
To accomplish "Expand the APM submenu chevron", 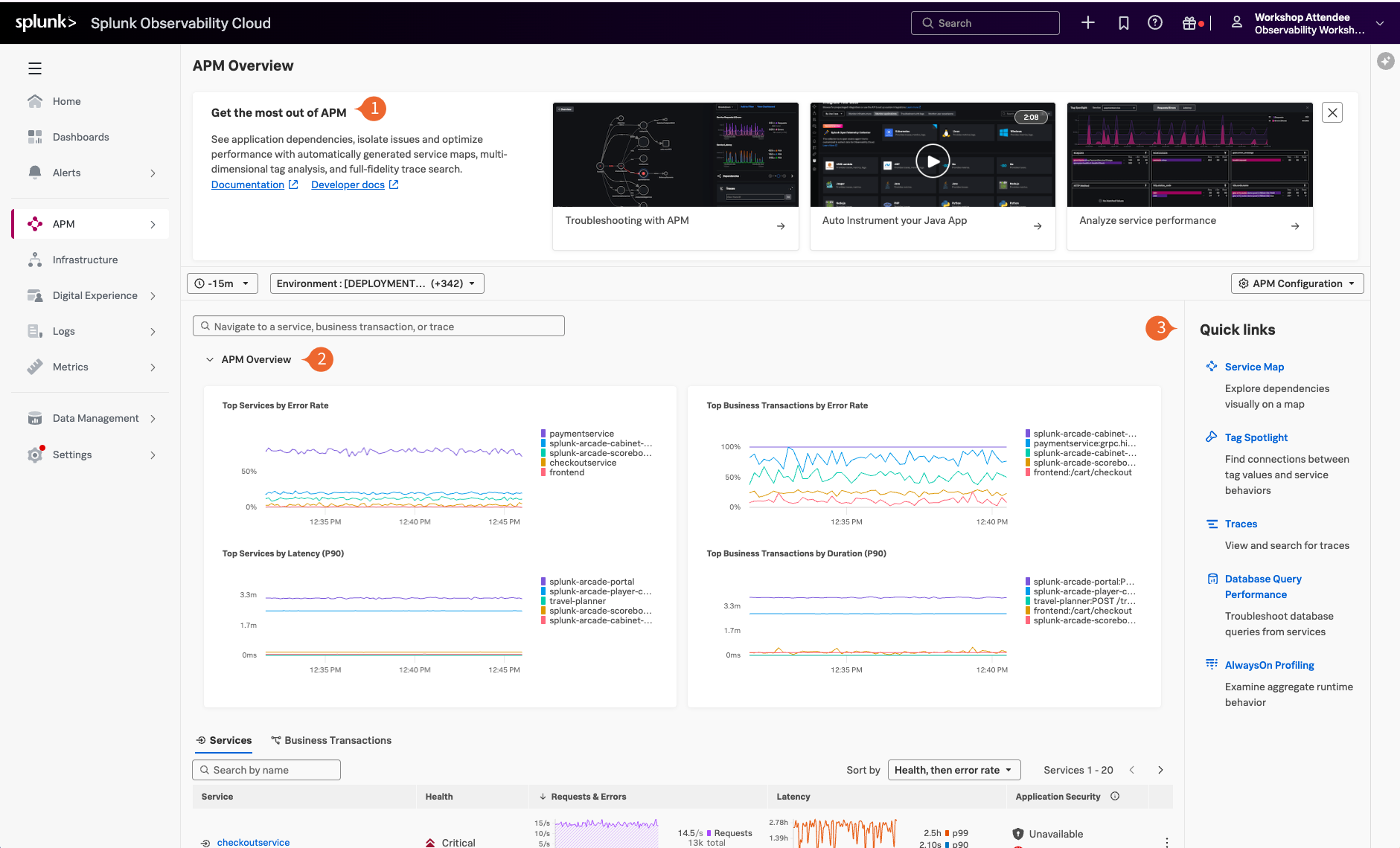I will tap(153, 225).
